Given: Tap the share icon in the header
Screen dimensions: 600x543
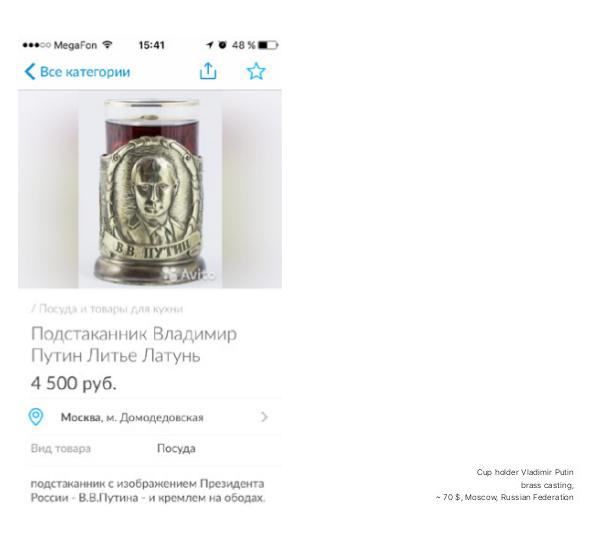Looking at the screenshot, I should (208, 71).
